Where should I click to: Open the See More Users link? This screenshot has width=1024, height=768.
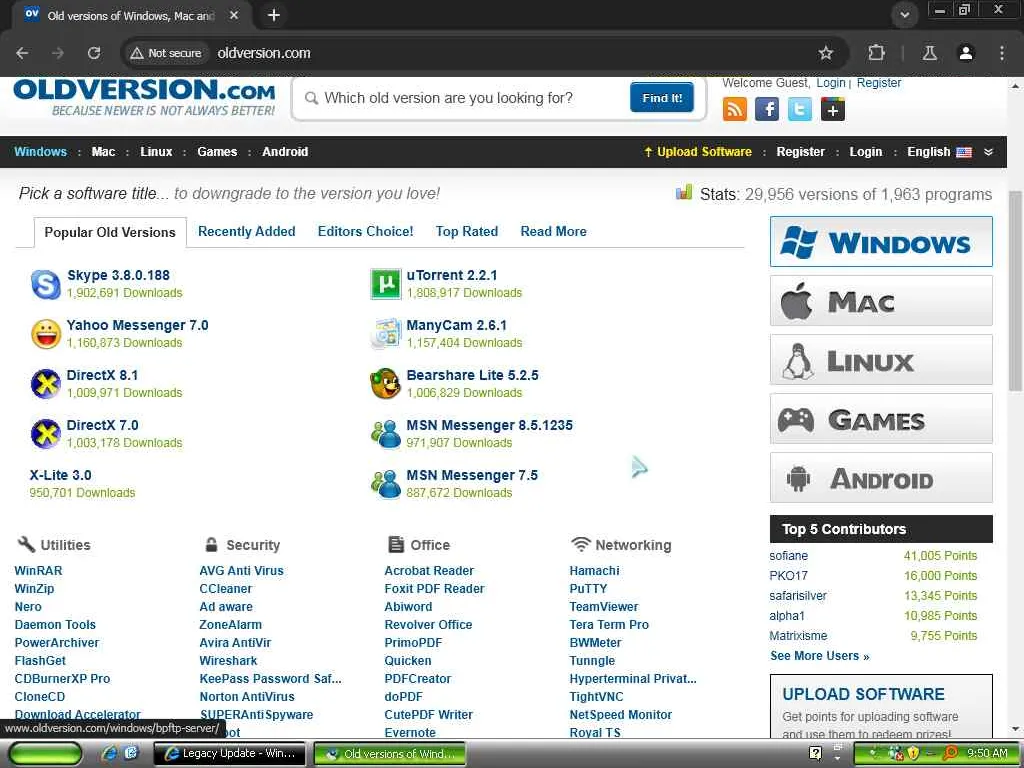click(x=819, y=656)
